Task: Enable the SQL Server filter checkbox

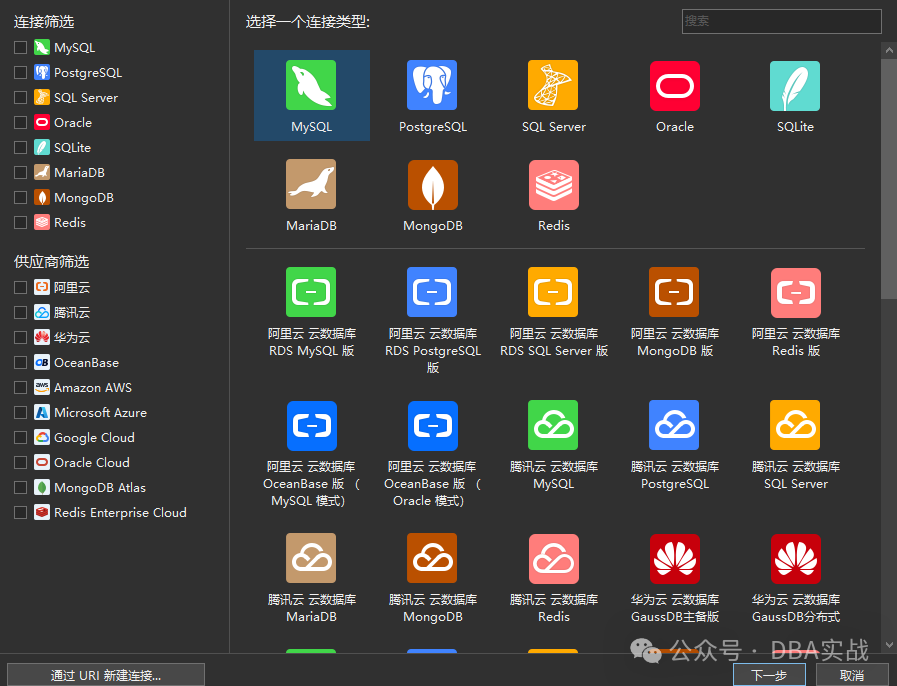Action: (21, 97)
